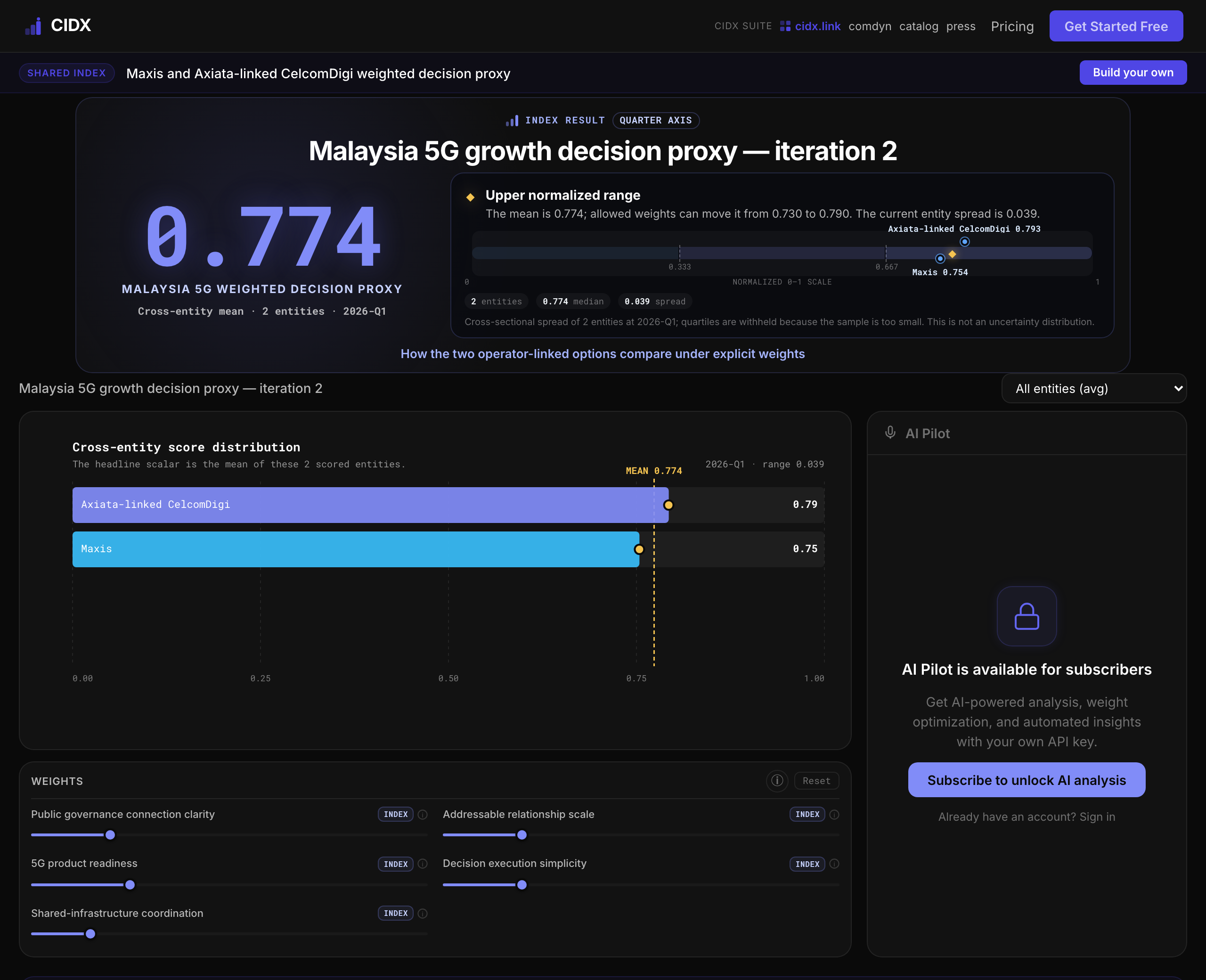Select the Axiata-linked CelcomDigi bar
Screen dimensions: 1206x980
pos(370,505)
